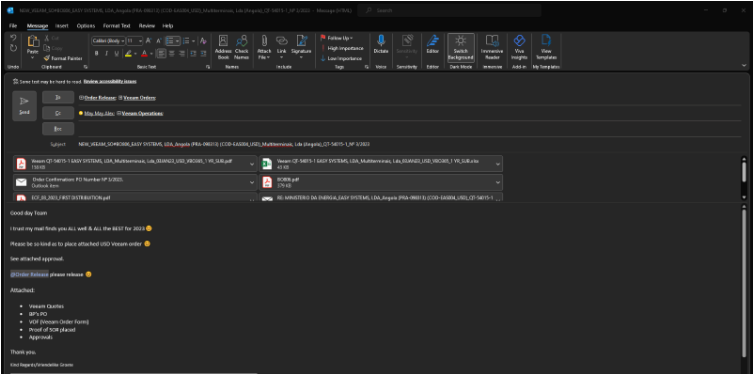Redo the last action
754x374 pixels.
(13, 48)
